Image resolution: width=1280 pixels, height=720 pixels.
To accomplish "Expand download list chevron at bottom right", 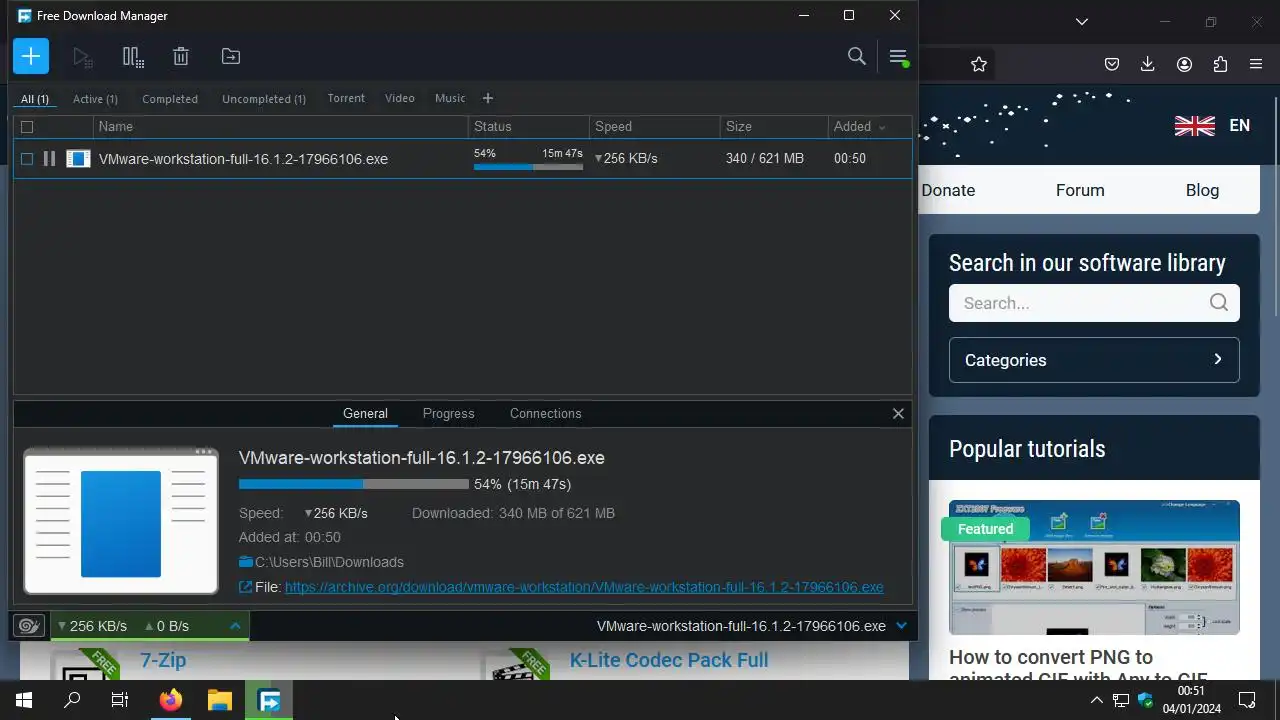I will point(901,626).
